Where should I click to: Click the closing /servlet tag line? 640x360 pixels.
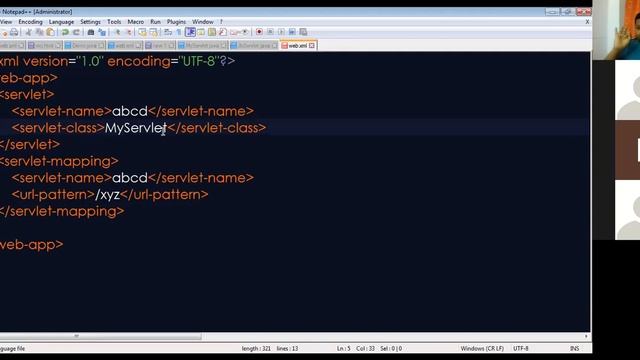coord(30,144)
